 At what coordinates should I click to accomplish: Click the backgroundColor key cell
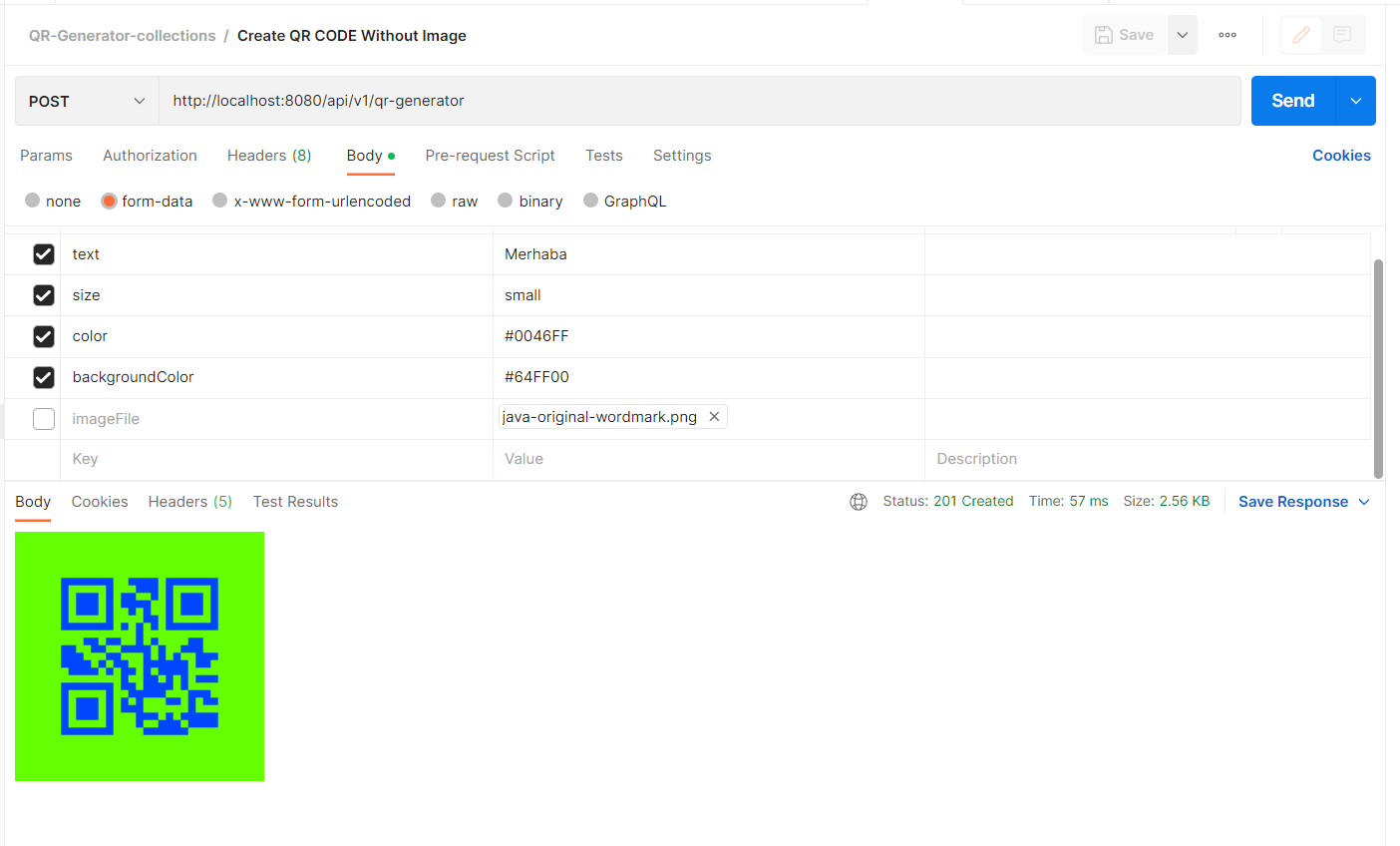(276, 377)
